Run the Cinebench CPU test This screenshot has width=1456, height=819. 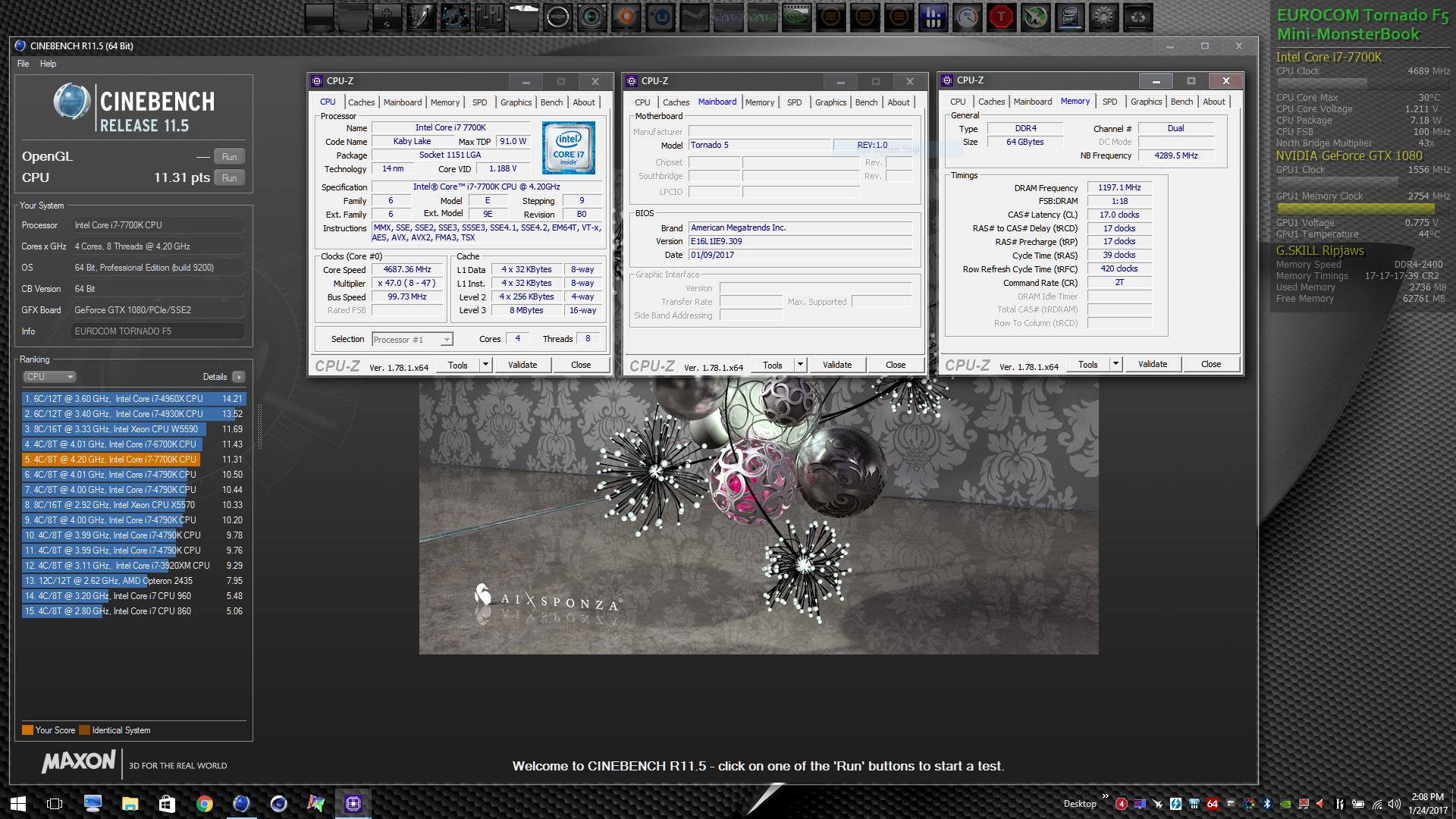click(x=229, y=177)
